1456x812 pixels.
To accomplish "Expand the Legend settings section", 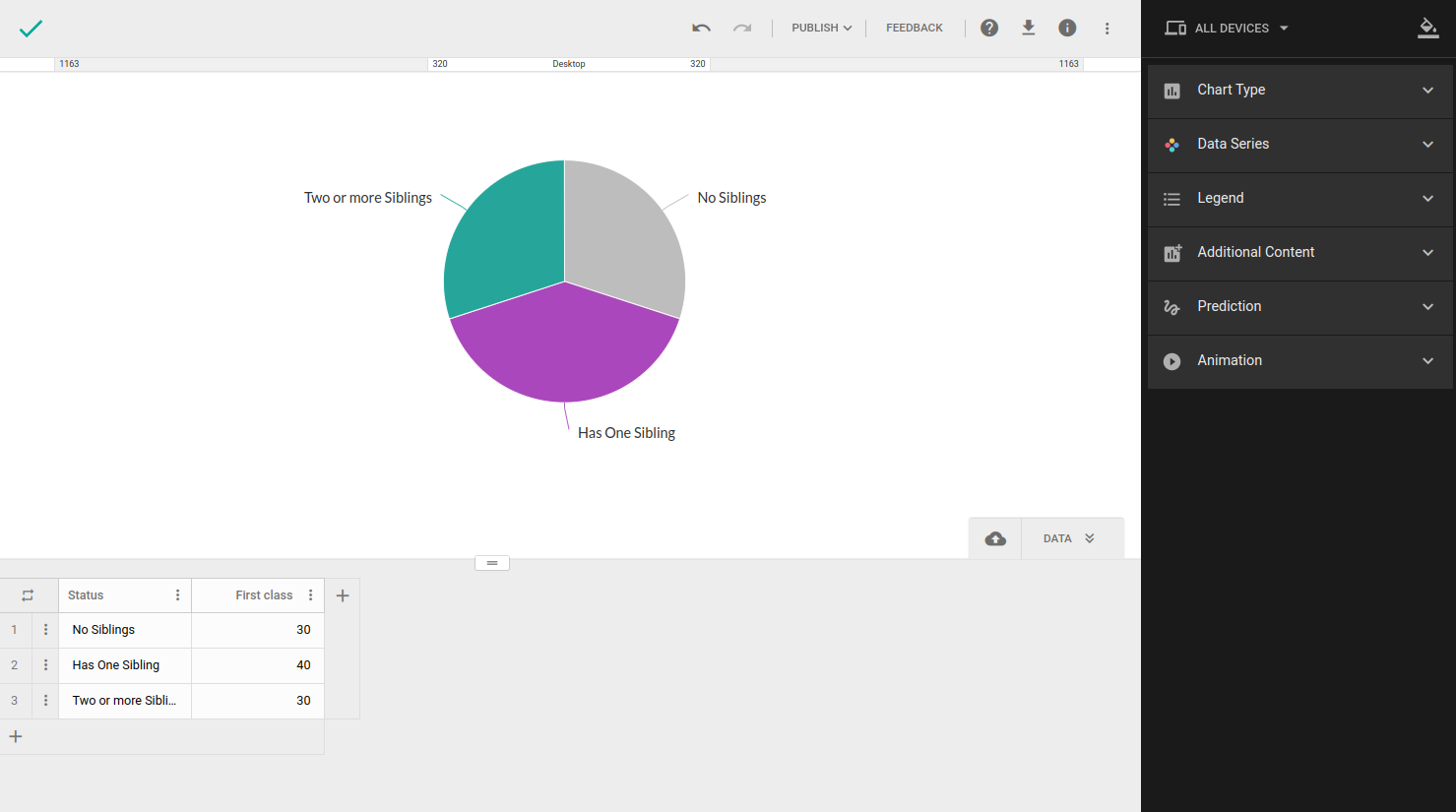I will 1299,198.
